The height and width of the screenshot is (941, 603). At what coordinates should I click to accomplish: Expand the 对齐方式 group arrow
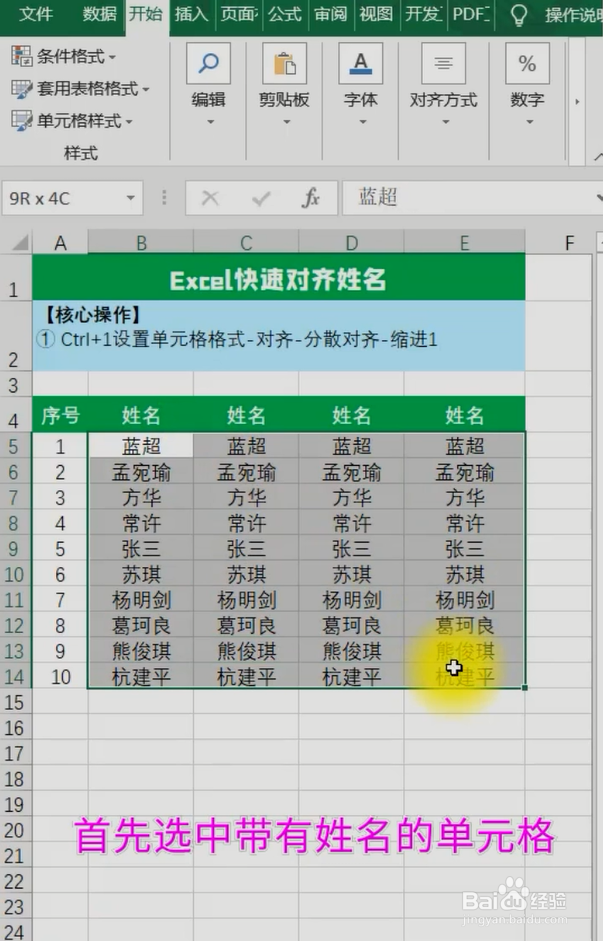445,122
